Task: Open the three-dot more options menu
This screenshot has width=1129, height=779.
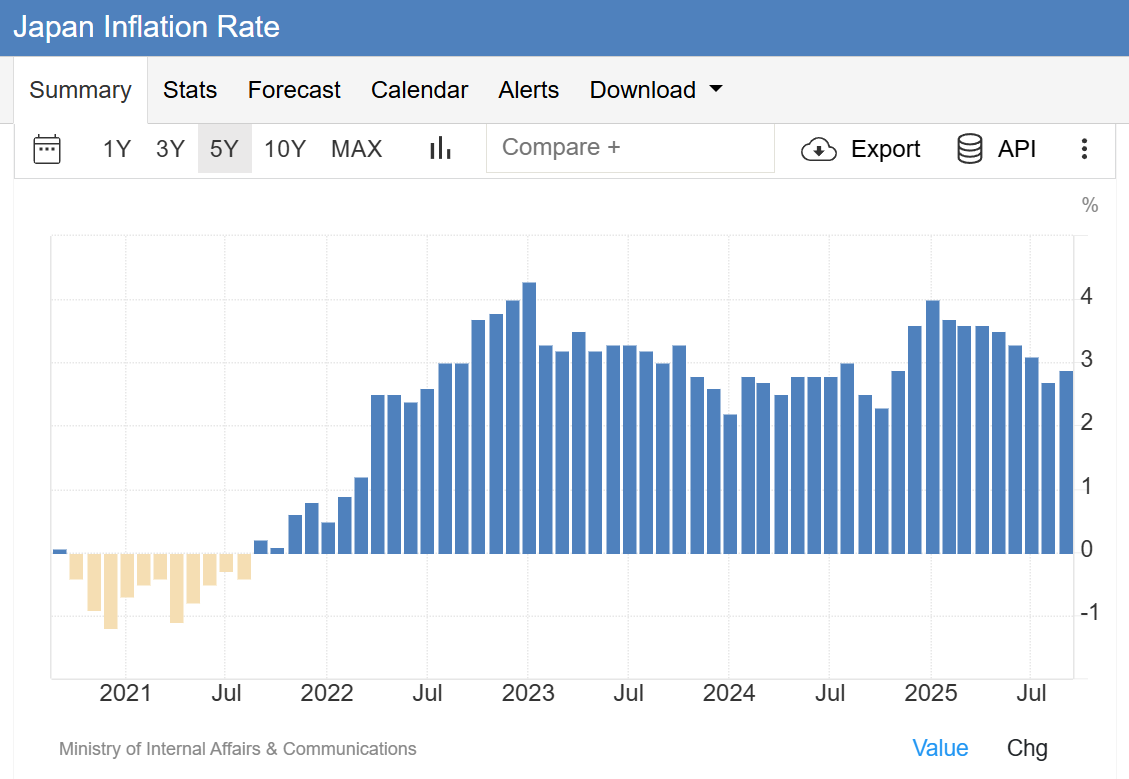Action: (x=1084, y=149)
